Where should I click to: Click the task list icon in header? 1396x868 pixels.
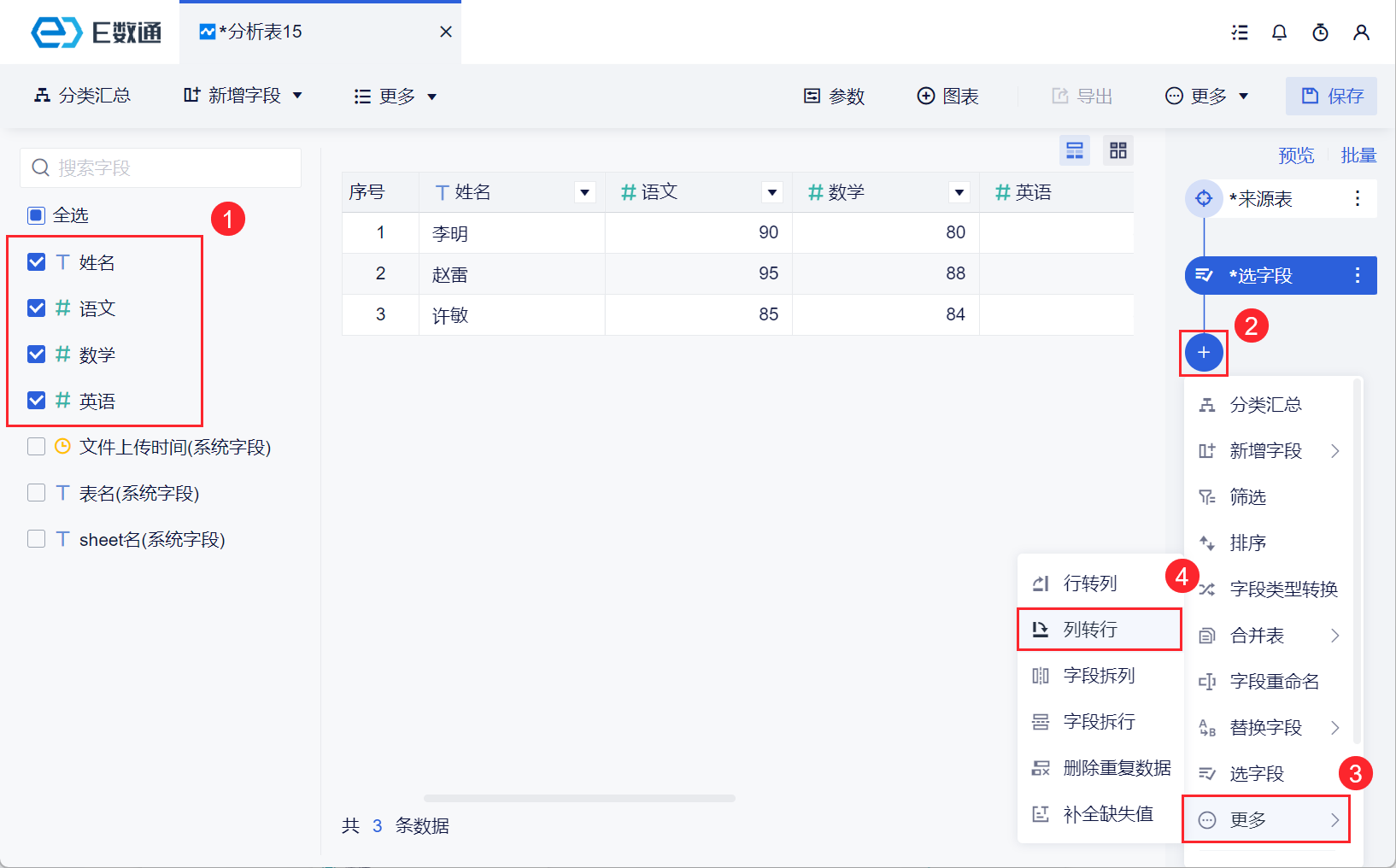1239,32
